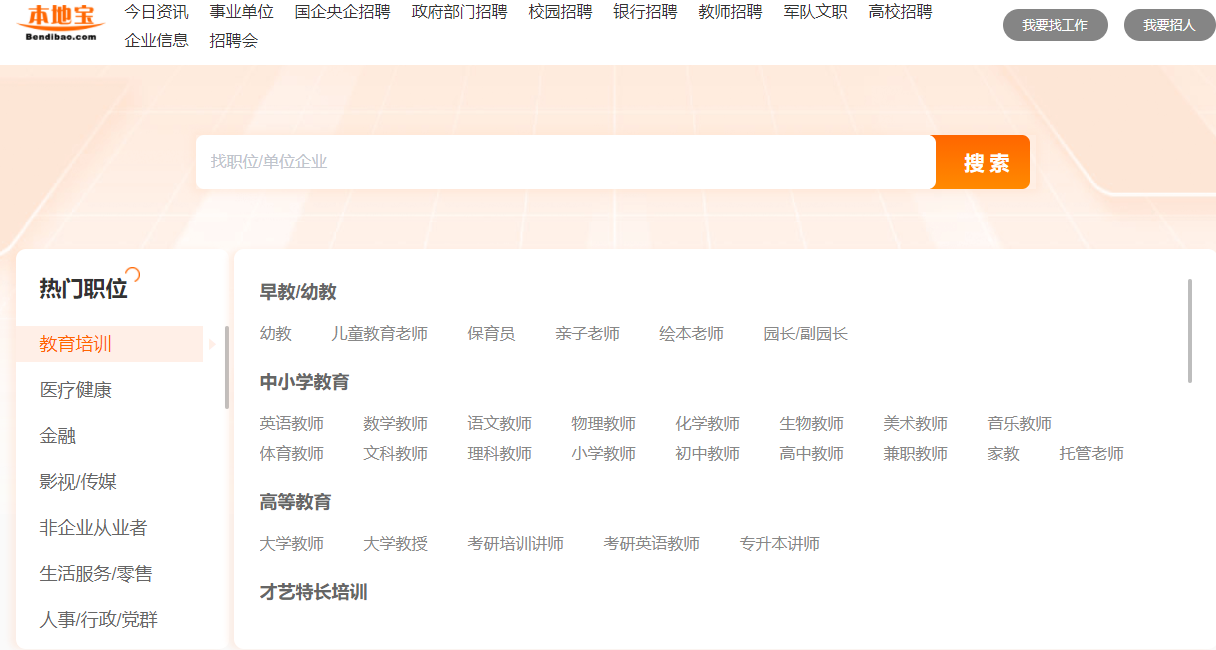This screenshot has height=650, width=1216.
Task: Click the 搜索 search button
Action: coord(981,161)
